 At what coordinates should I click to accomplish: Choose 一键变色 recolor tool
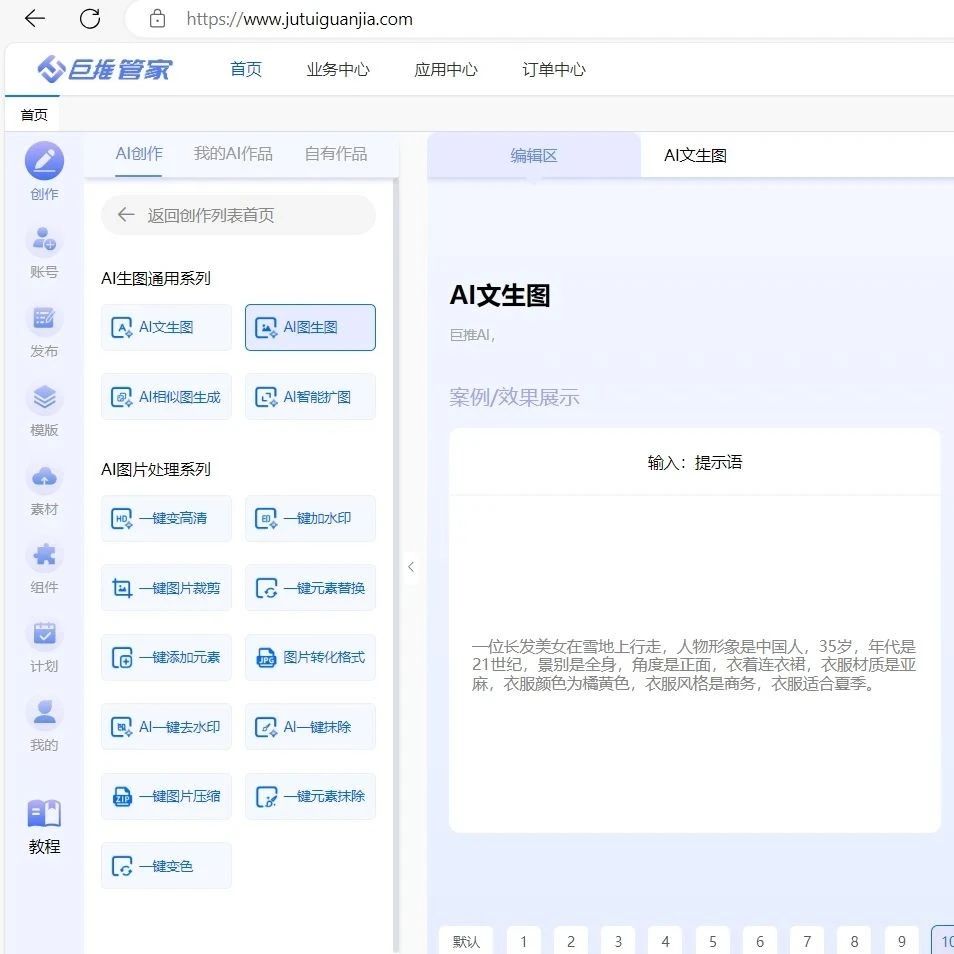(x=166, y=865)
